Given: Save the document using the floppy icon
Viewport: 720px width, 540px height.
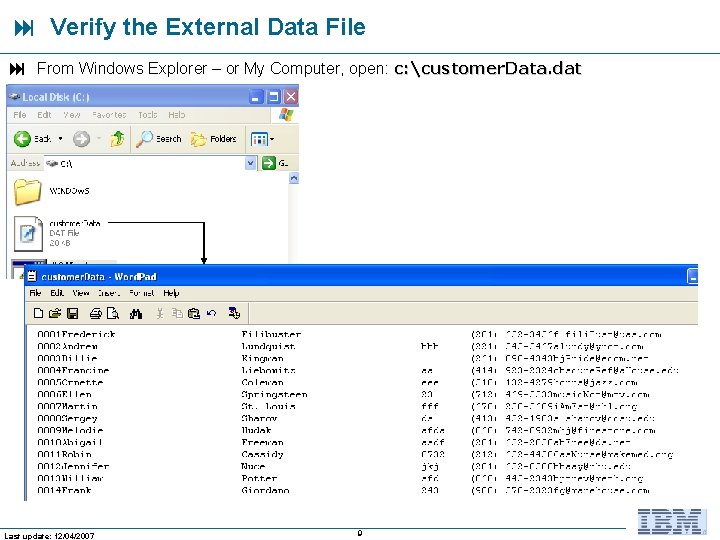Looking at the screenshot, I should 73,313.
